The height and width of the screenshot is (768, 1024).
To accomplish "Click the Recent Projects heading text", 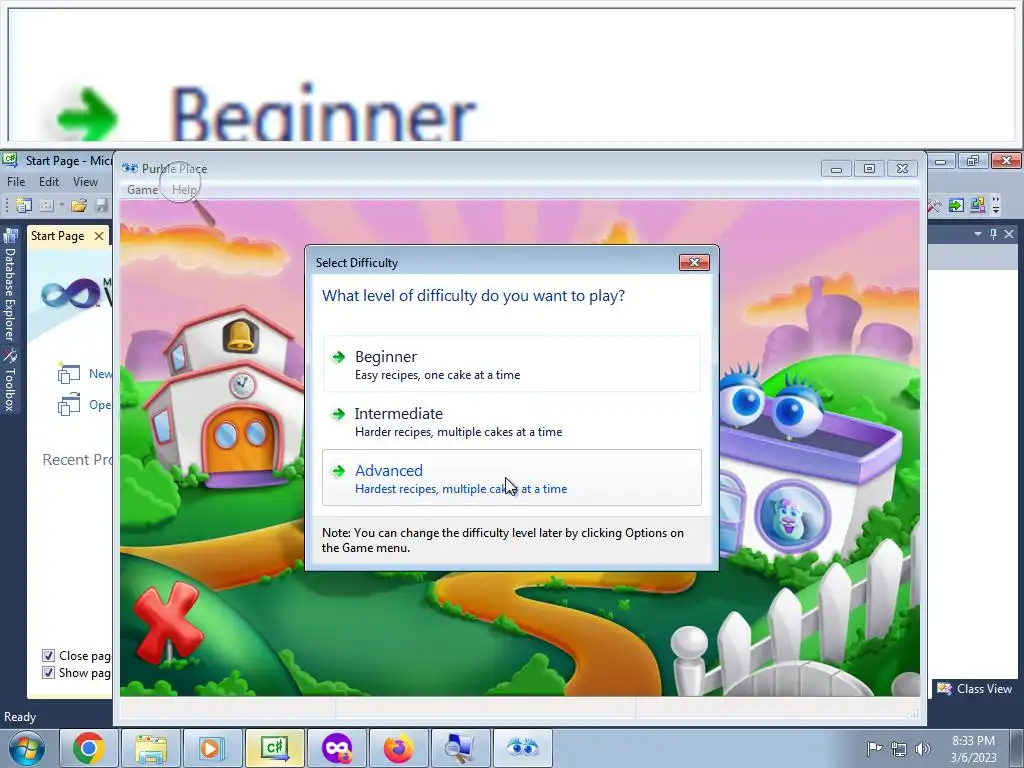I will click(77, 460).
